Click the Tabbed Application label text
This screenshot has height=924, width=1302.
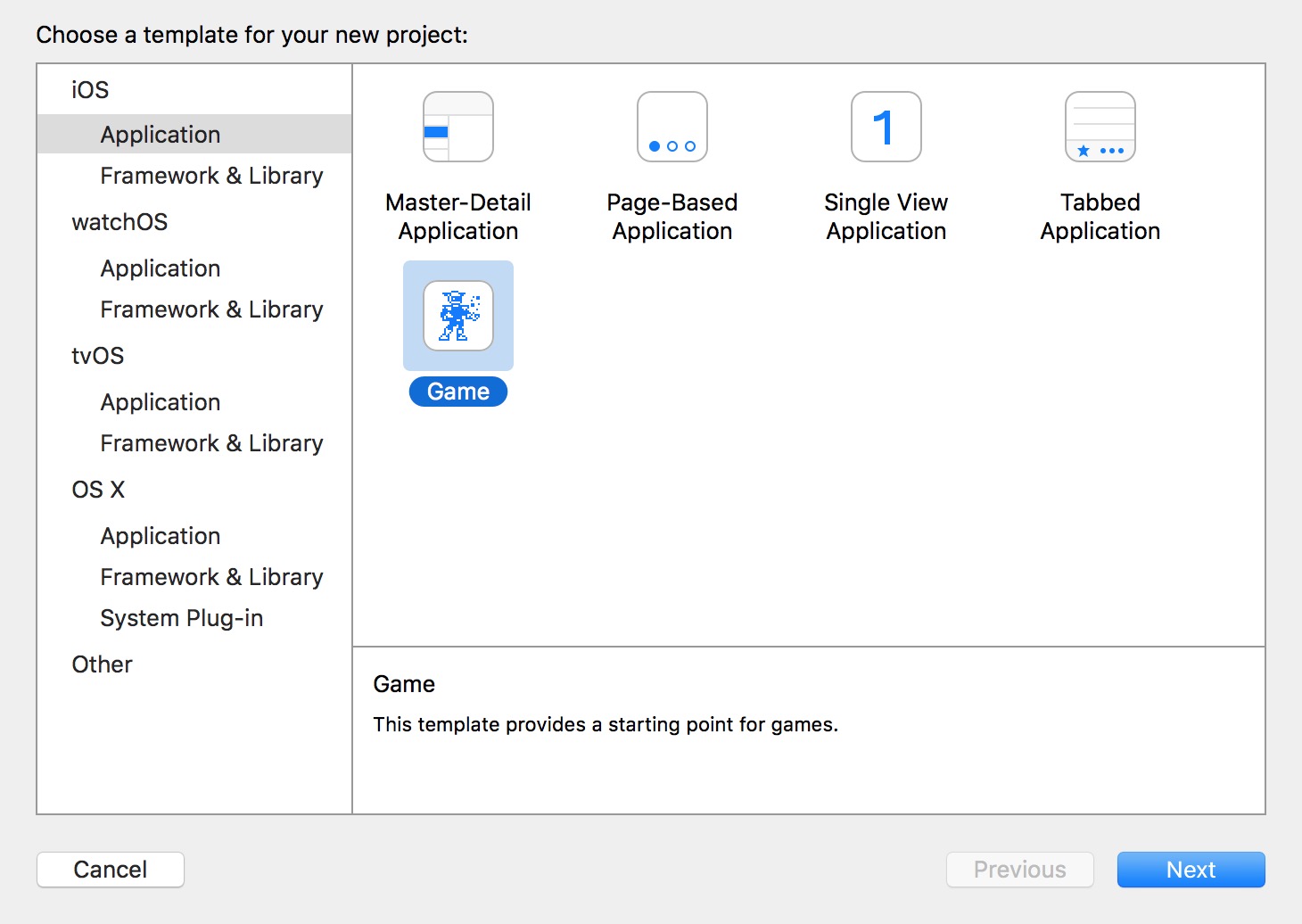point(1100,217)
